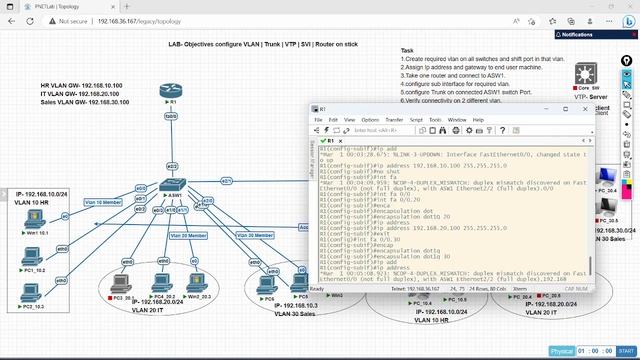640x360 pixels.
Task: Click the favorites star icon in browser
Action: point(552,21)
